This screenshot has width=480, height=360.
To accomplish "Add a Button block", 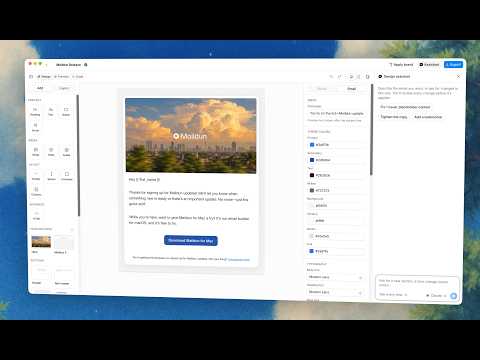I will [x=66, y=112].
